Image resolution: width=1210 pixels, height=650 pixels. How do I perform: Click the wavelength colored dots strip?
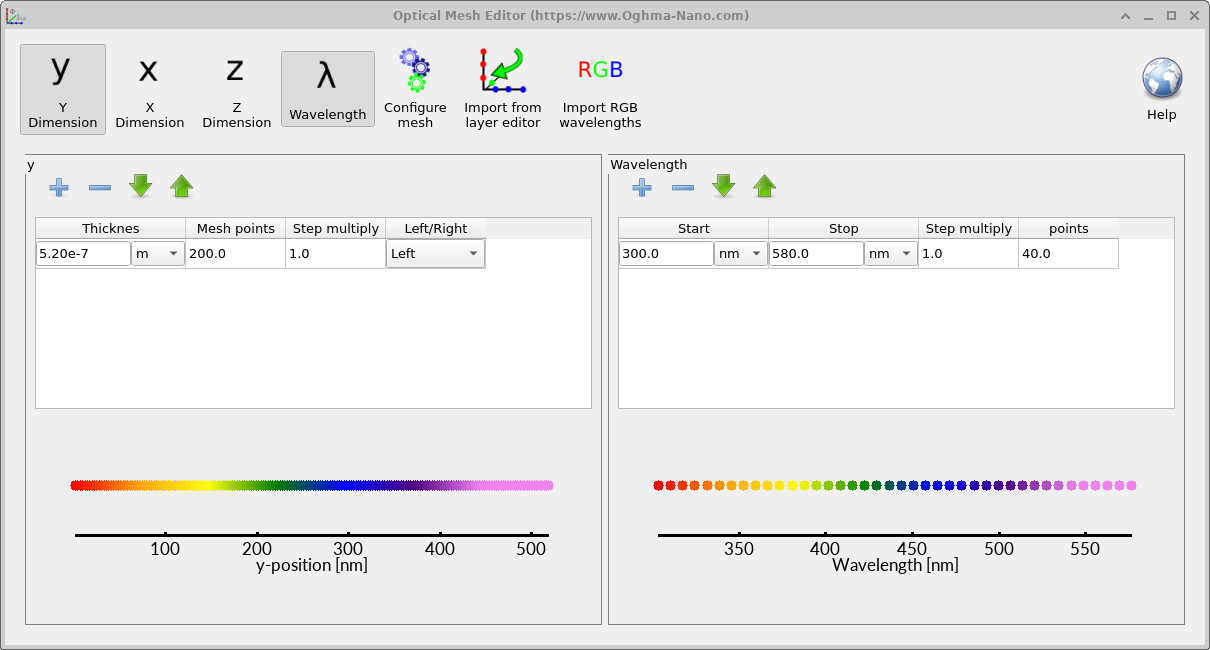coord(895,485)
